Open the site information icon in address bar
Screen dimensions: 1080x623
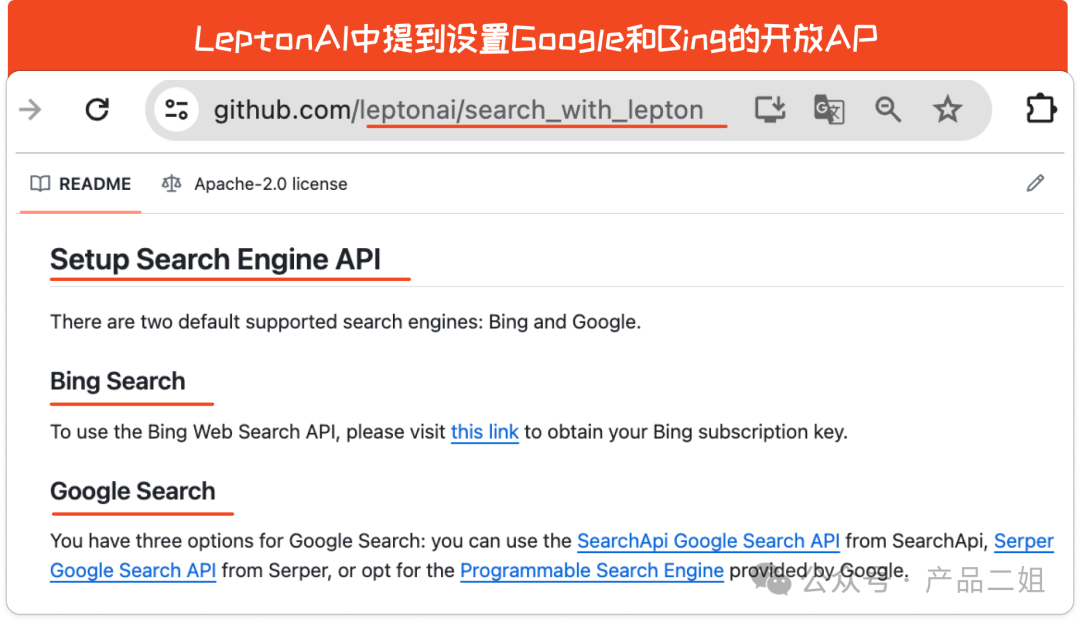click(177, 110)
